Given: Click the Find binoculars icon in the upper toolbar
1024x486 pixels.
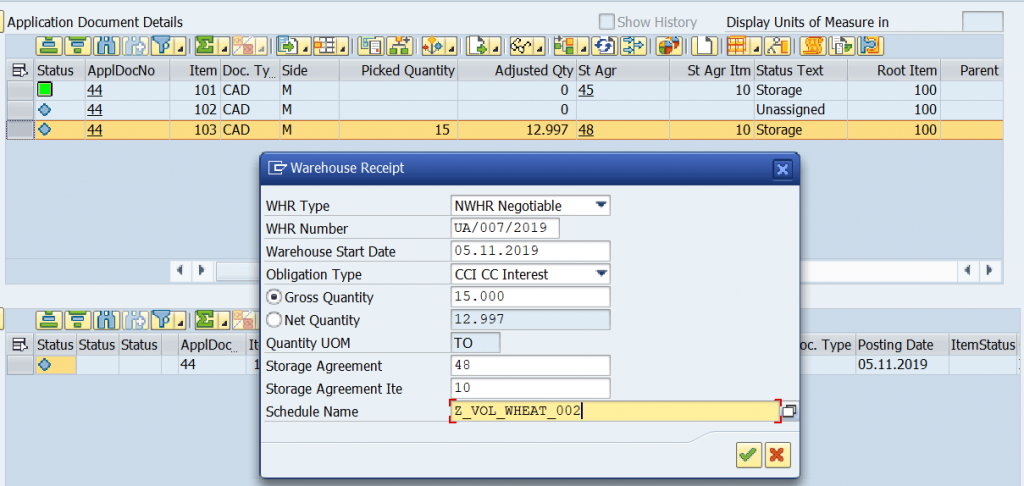Looking at the screenshot, I should coord(106,46).
